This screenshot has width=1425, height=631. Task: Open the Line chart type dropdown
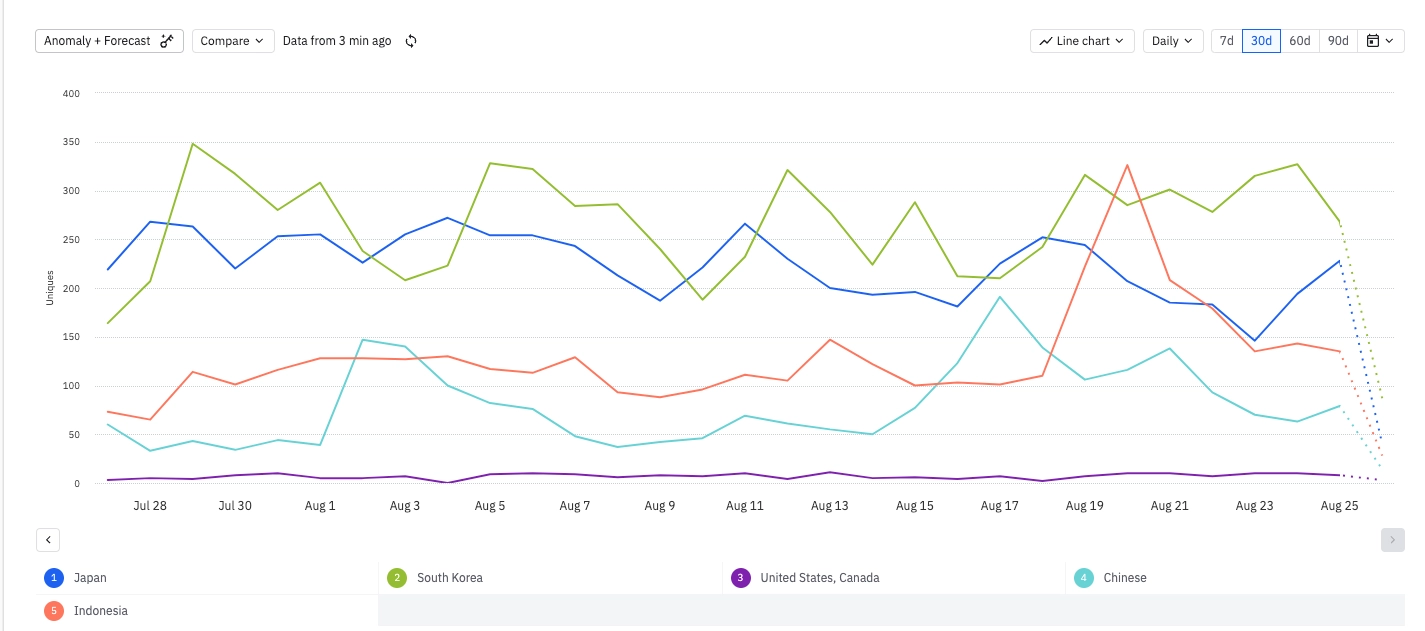click(1082, 41)
